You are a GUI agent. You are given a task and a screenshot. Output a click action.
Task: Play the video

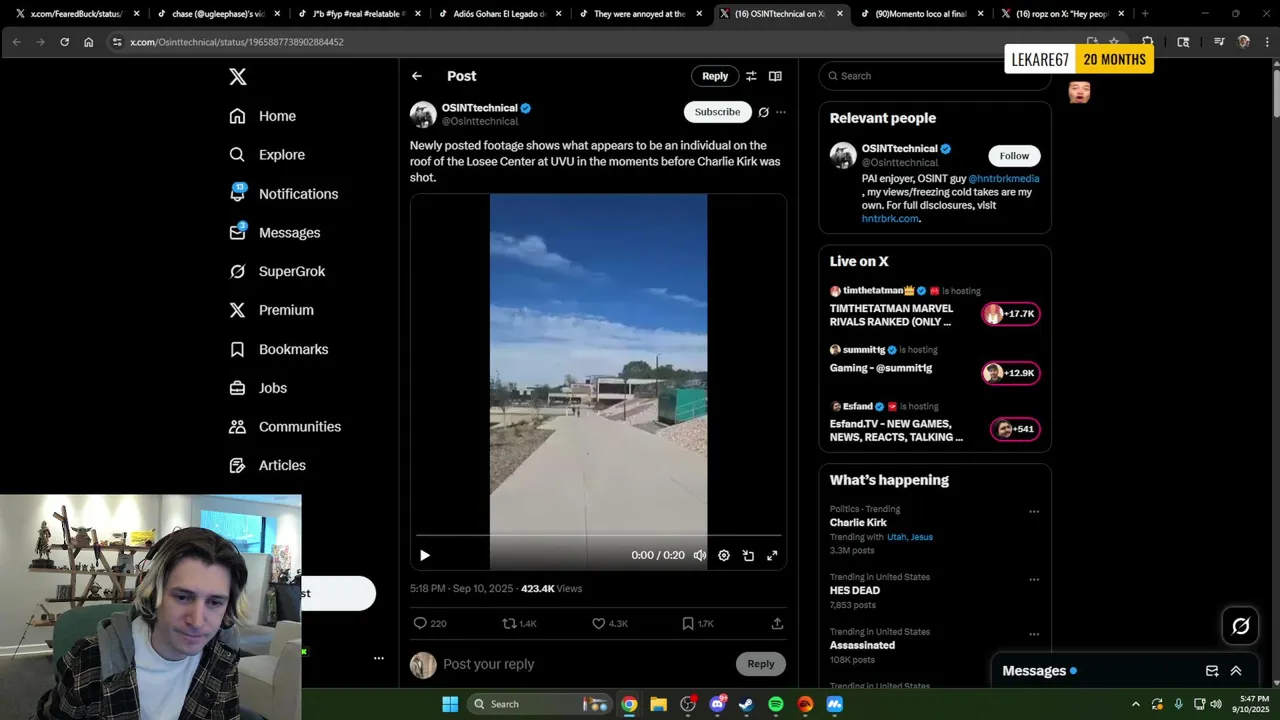pos(424,555)
